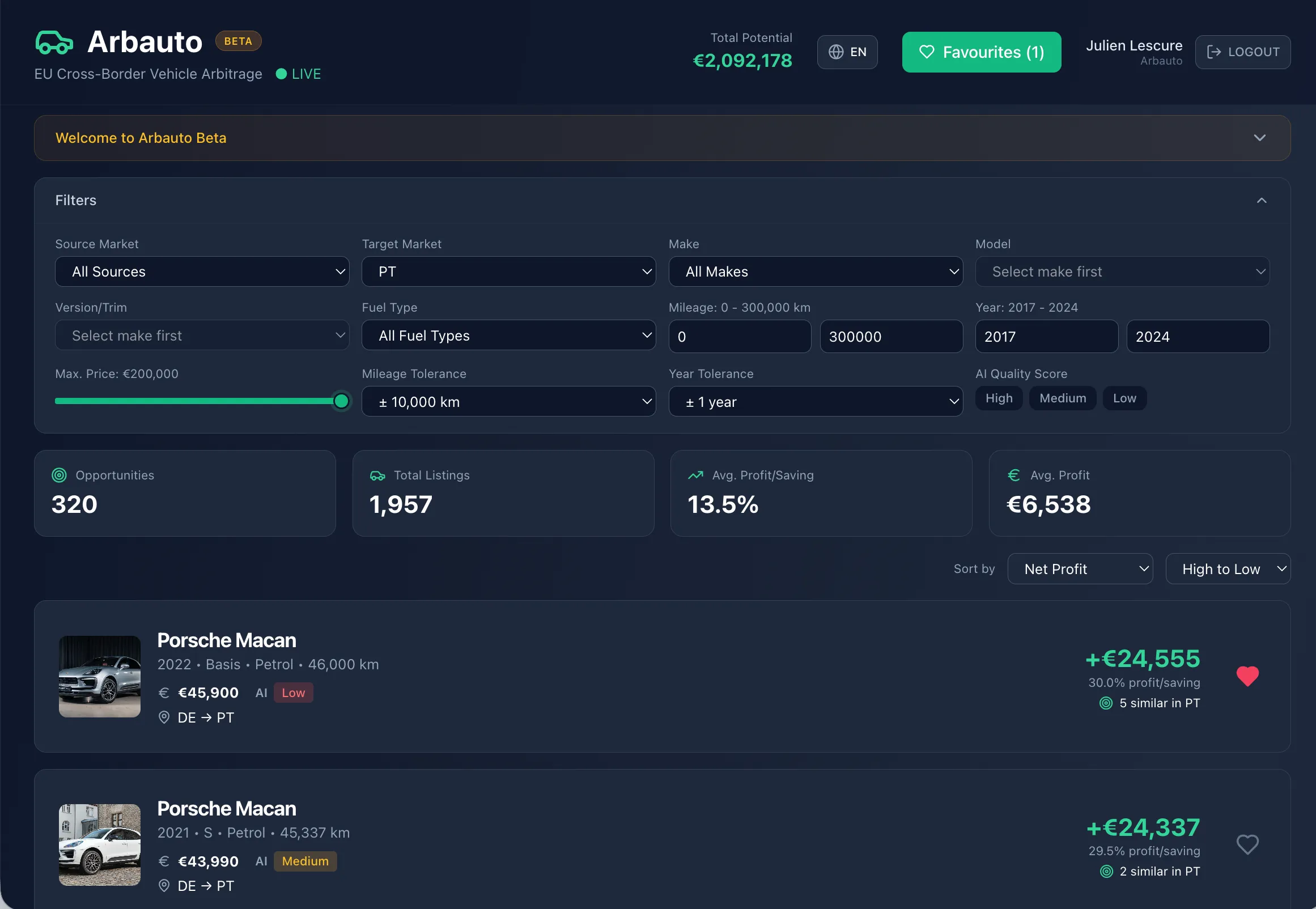Viewport: 1316px width, 909px height.
Task: Click the euro icon beside €45,900
Action: (x=163, y=693)
